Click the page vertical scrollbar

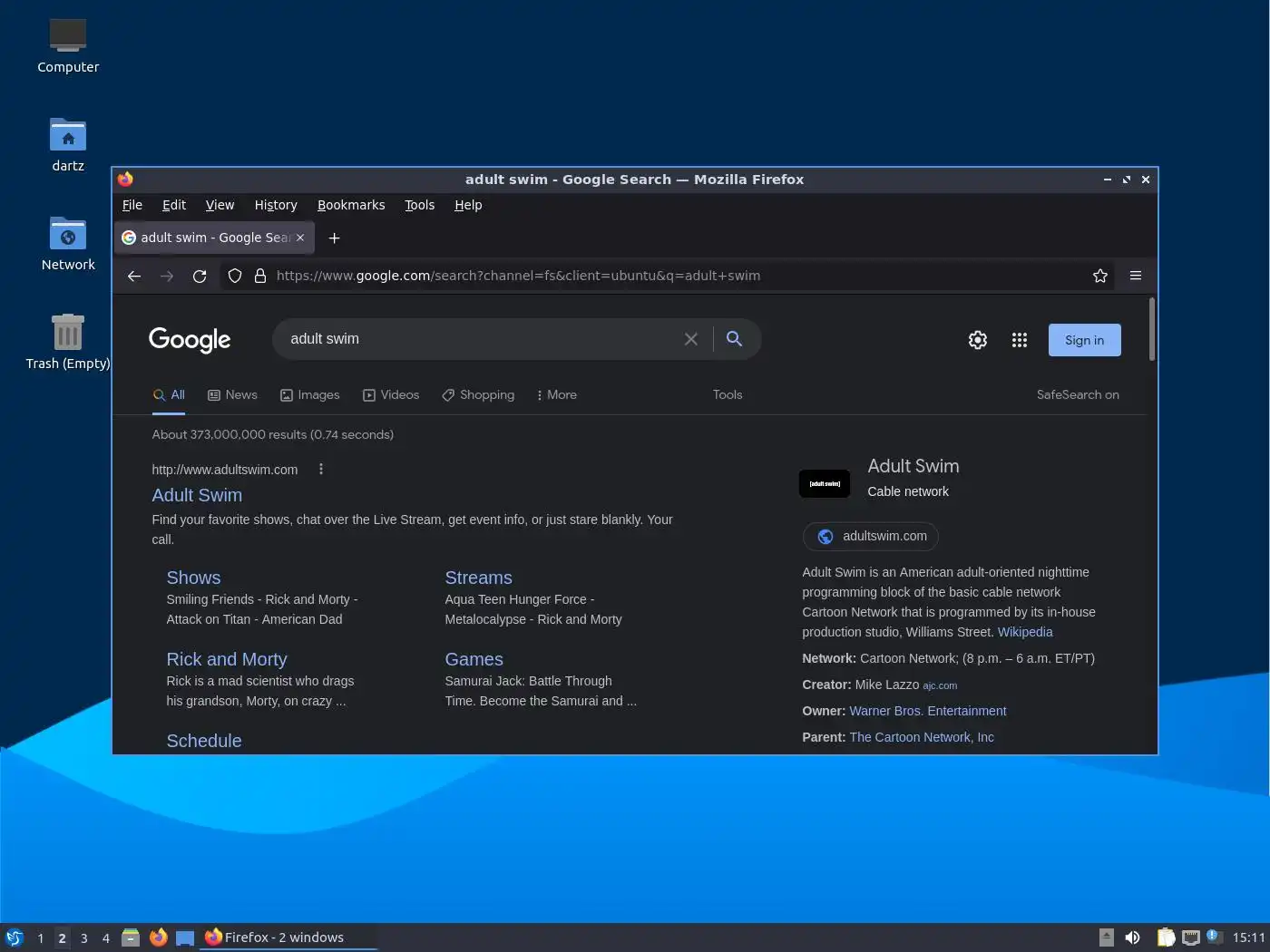point(1152,329)
